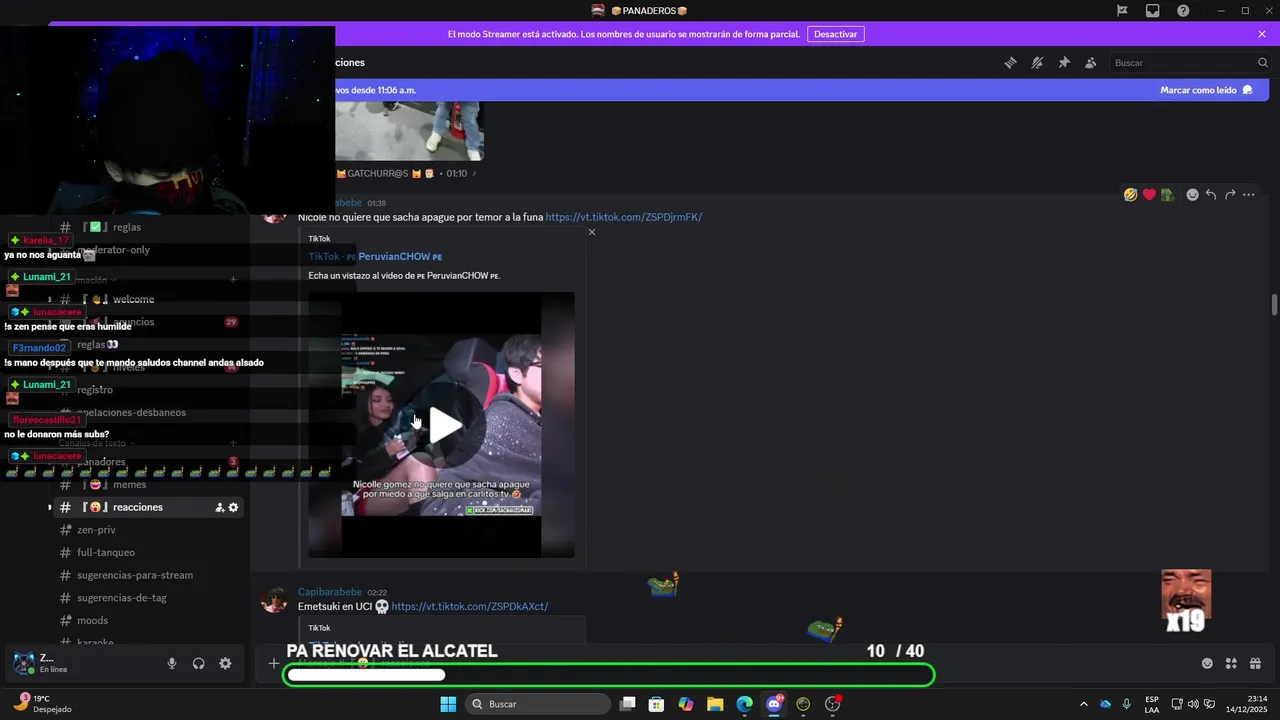Add red heart reaction to message

click(1149, 195)
